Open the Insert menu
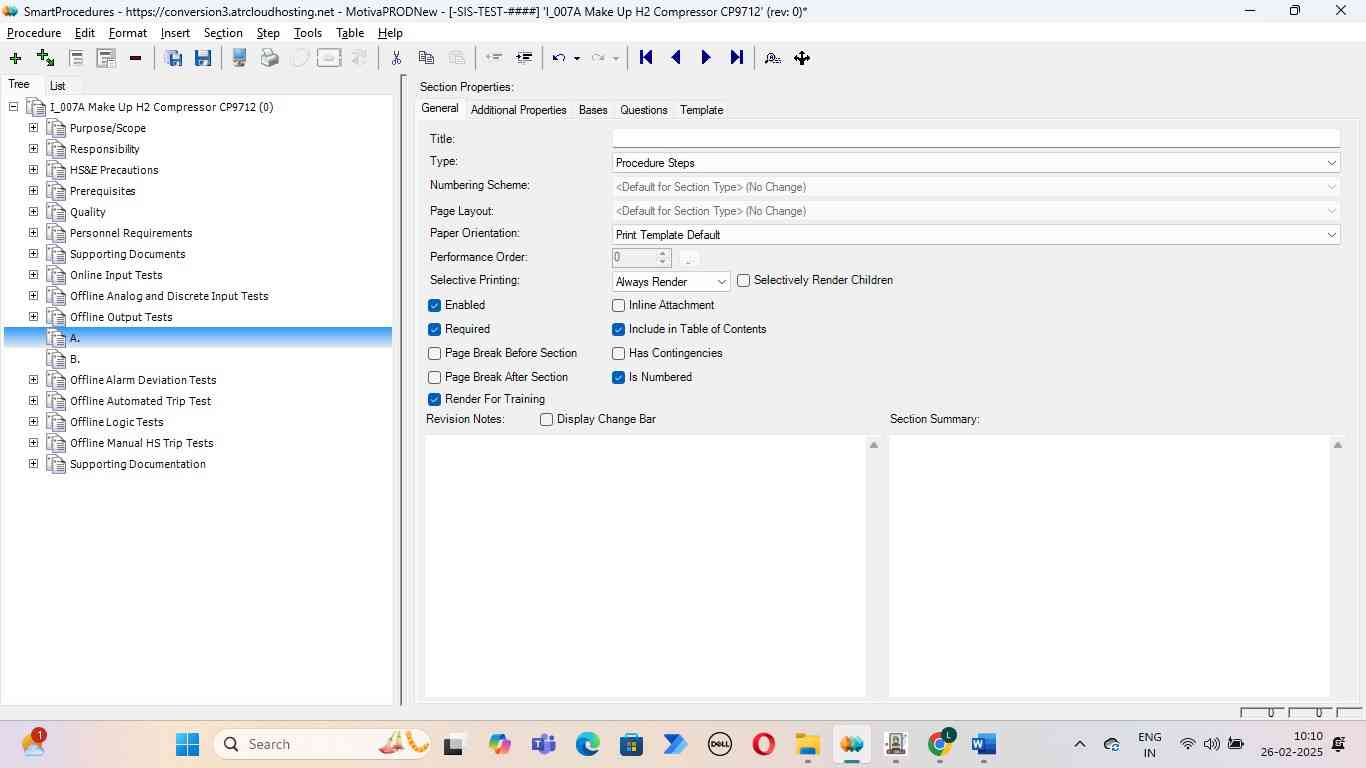 click(175, 33)
